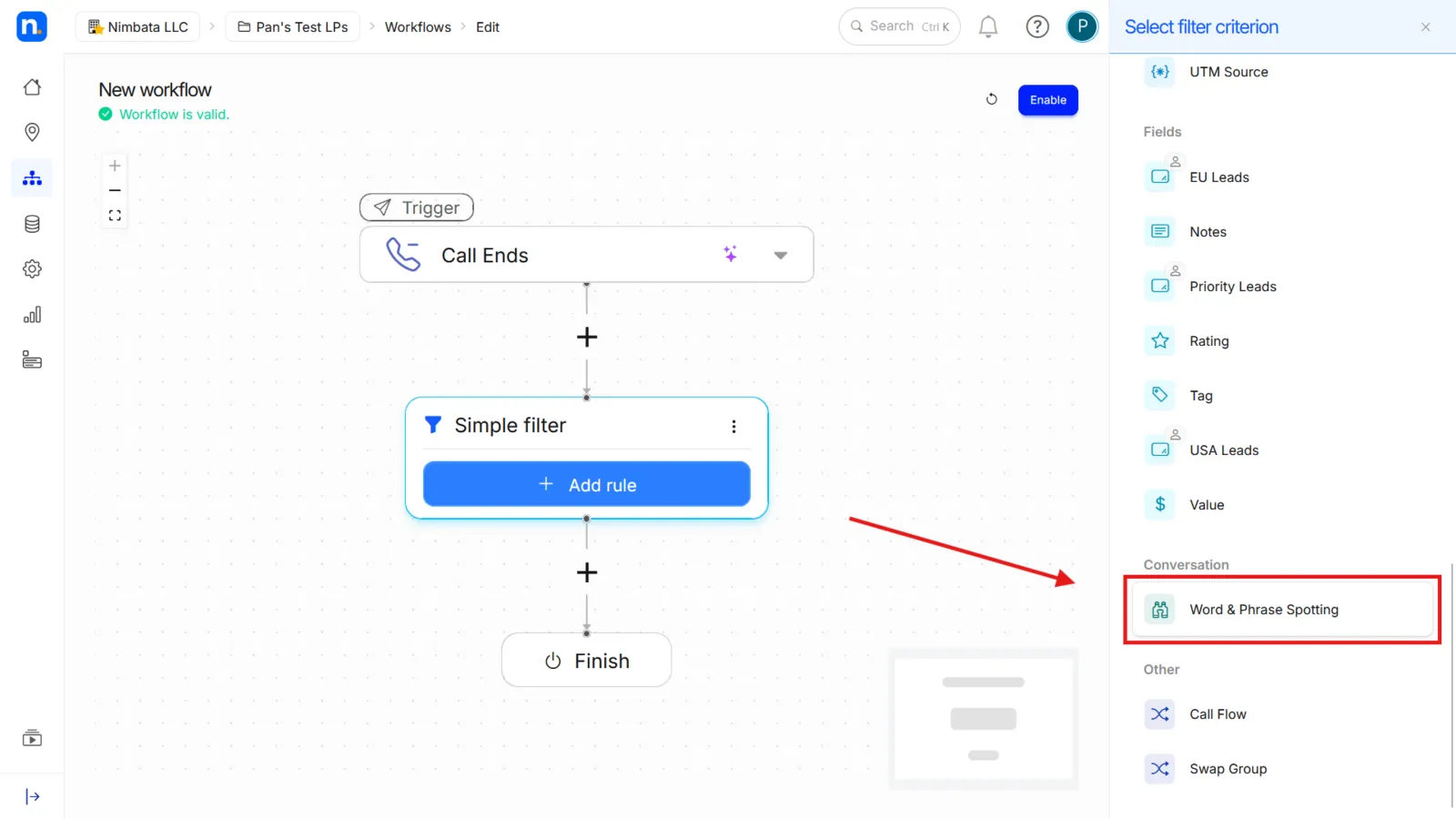
Task: Click the AI sparkle icon on Call Ends
Action: click(730, 254)
